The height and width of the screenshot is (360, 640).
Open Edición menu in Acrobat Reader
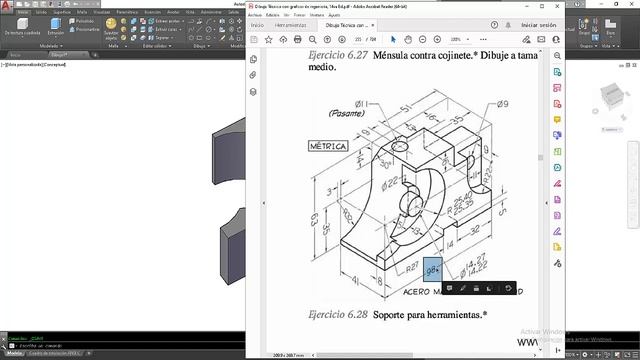272,15
